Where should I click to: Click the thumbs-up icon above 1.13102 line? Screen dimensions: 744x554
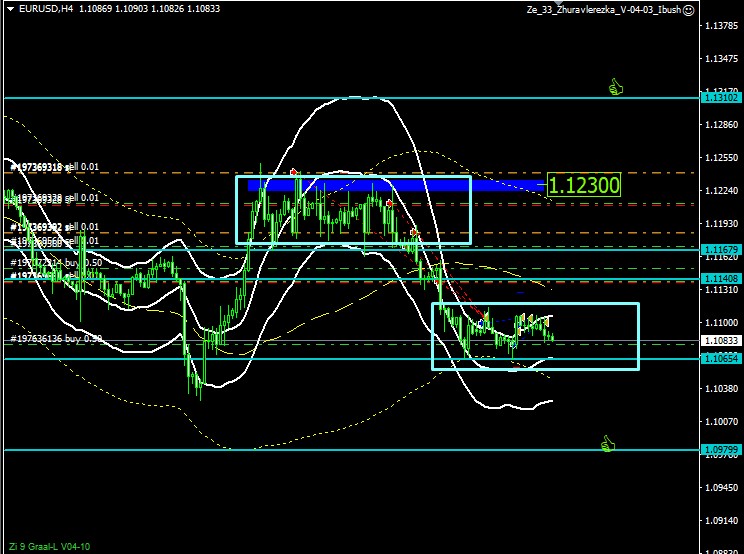(x=617, y=88)
